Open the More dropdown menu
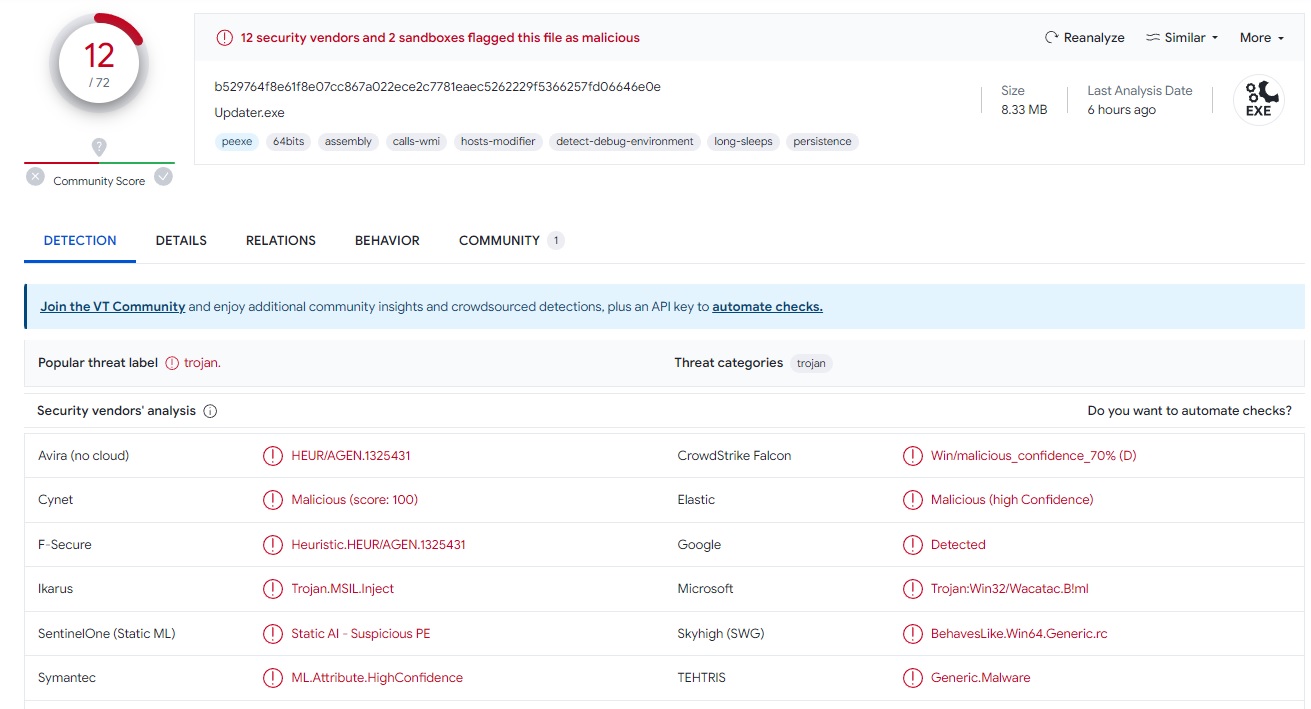The image size is (1311, 709). pos(1261,38)
